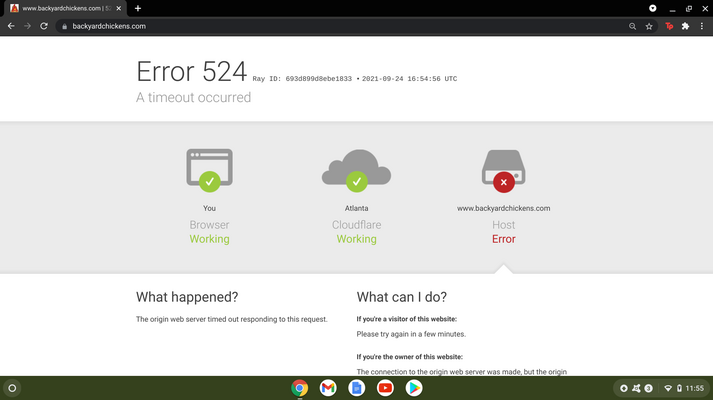Click 'Please try again in a few minutes.'
The image size is (713, 400).
tap(411, 334)
